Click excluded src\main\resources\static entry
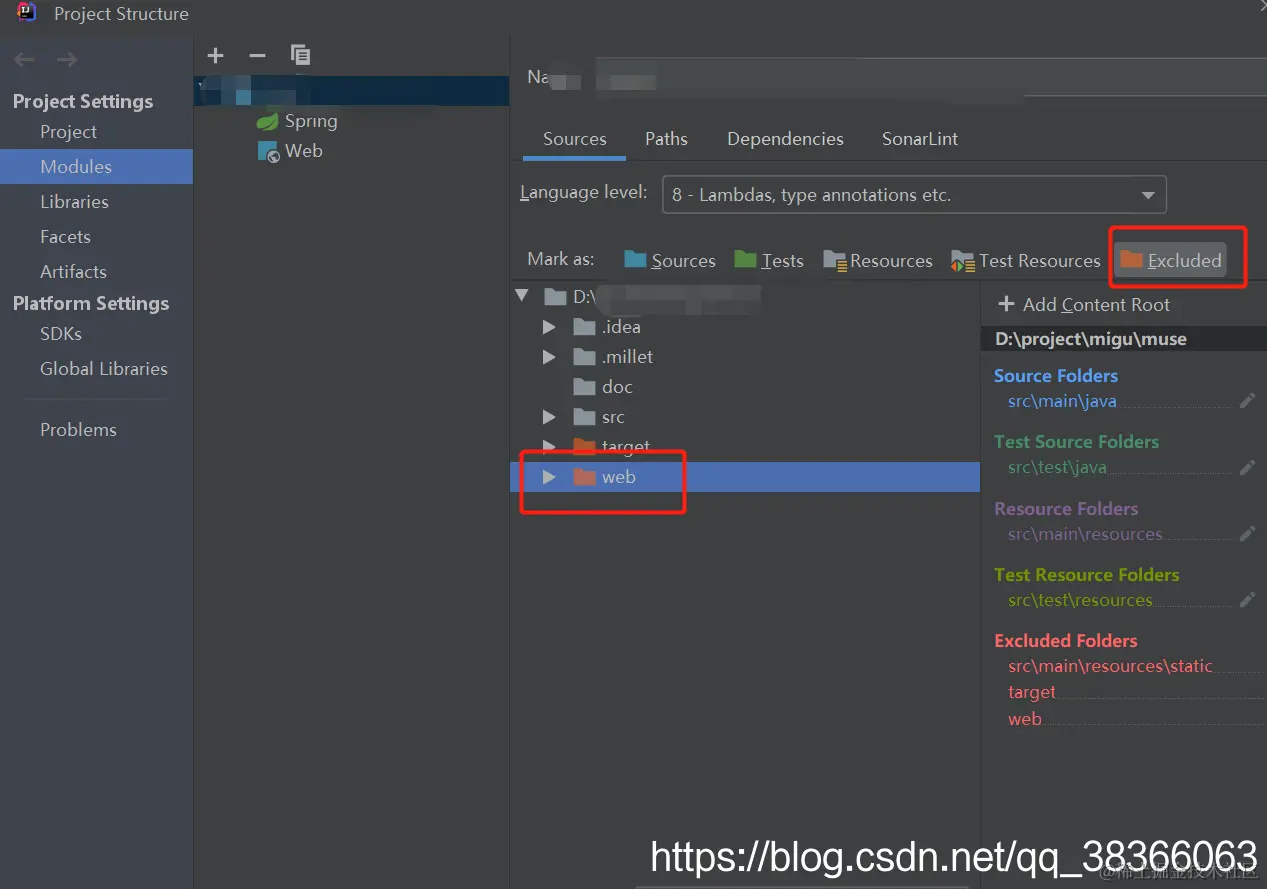Viewport: 1267px width, 889px height. click(1110, 666)
